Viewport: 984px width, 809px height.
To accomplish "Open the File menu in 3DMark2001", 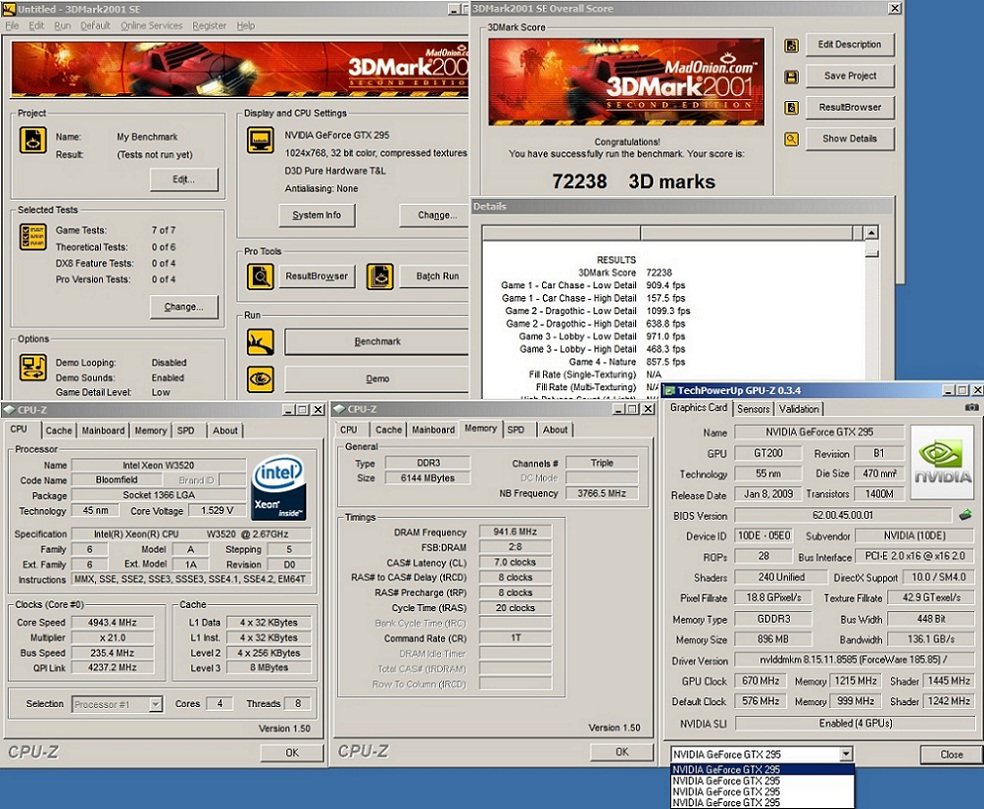I will [13, 26].
